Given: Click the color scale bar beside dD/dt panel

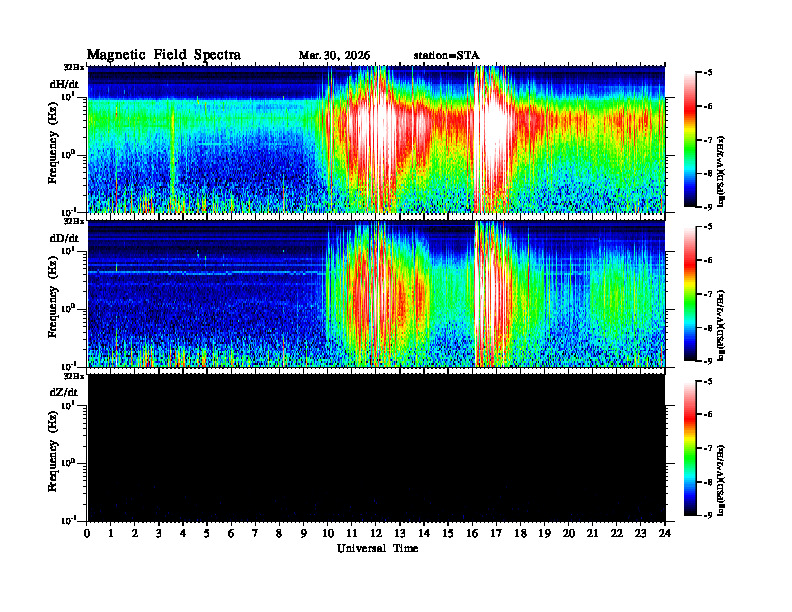Looking at the screenshot, I should (690, 294).
